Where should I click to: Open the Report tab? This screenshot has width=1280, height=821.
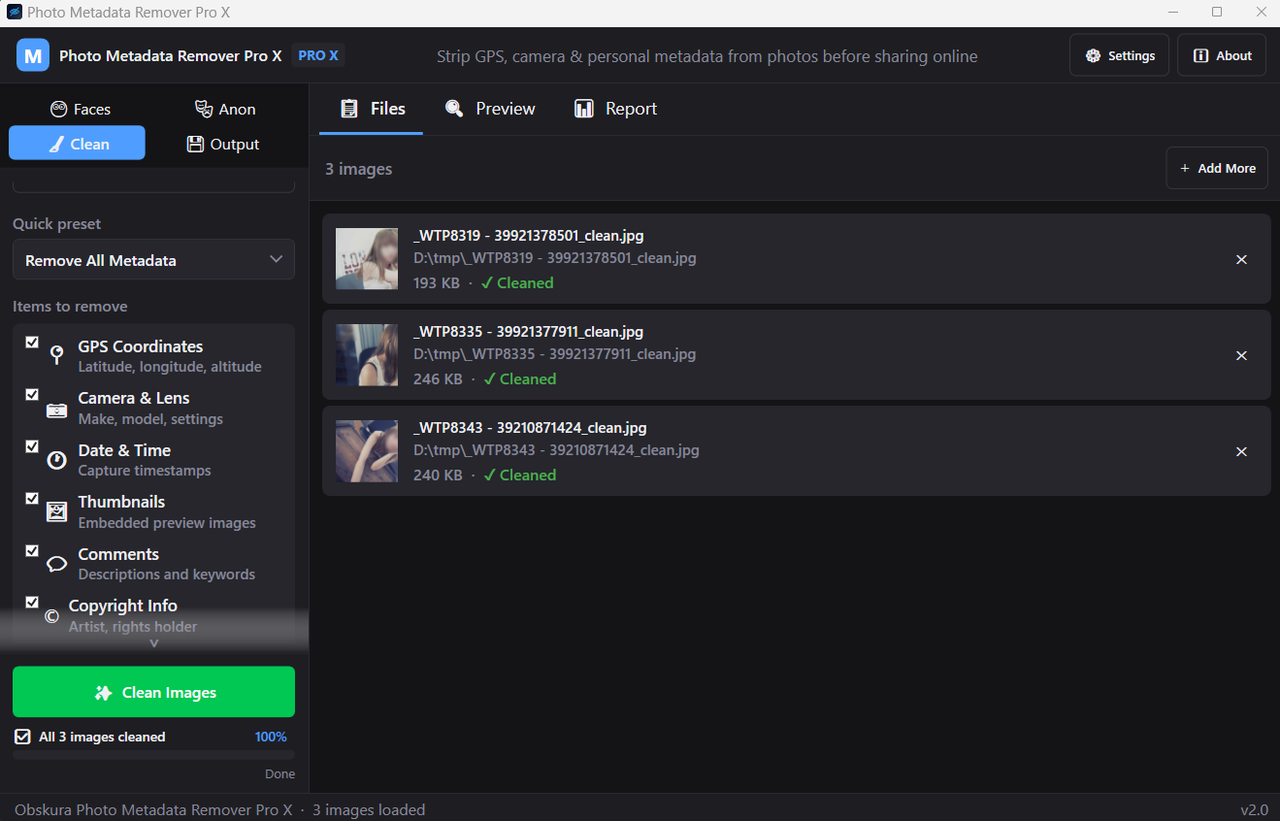coord(615,108)
